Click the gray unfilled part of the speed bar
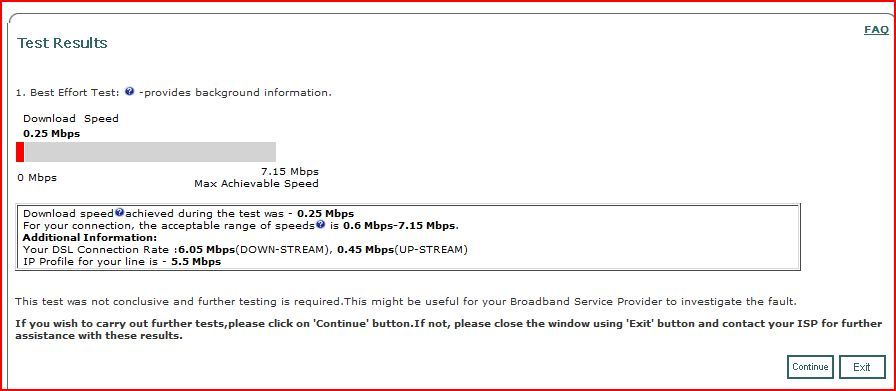The image size is (896, 391). [150, 152]
